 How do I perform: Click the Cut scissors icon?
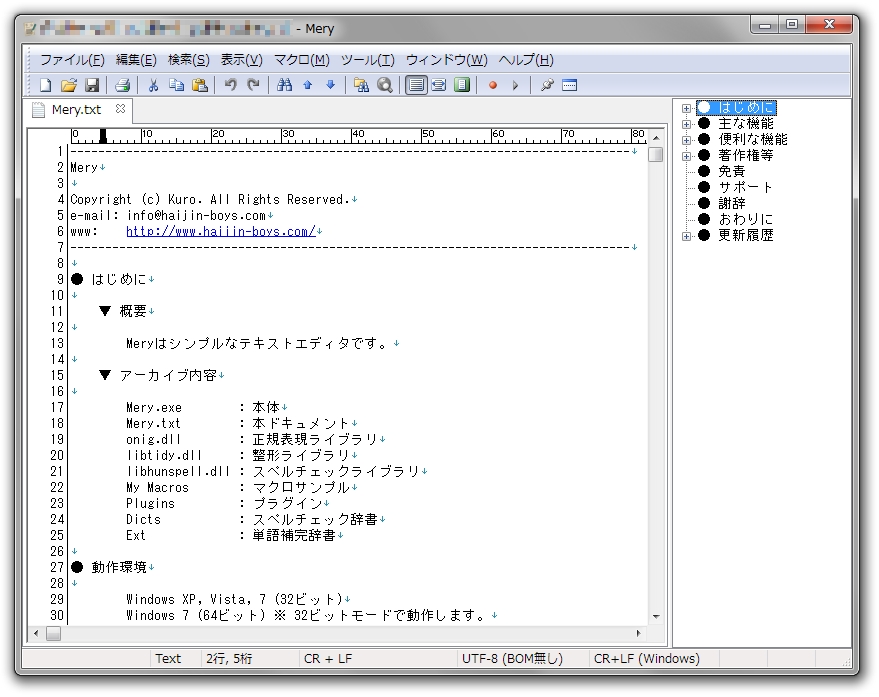tap(153, 85)
